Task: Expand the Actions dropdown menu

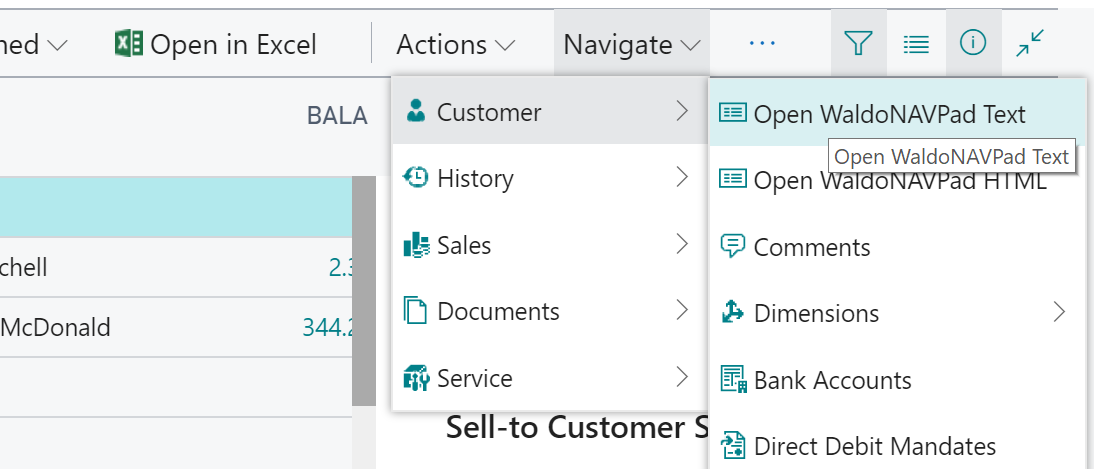Action: [456, 44]
